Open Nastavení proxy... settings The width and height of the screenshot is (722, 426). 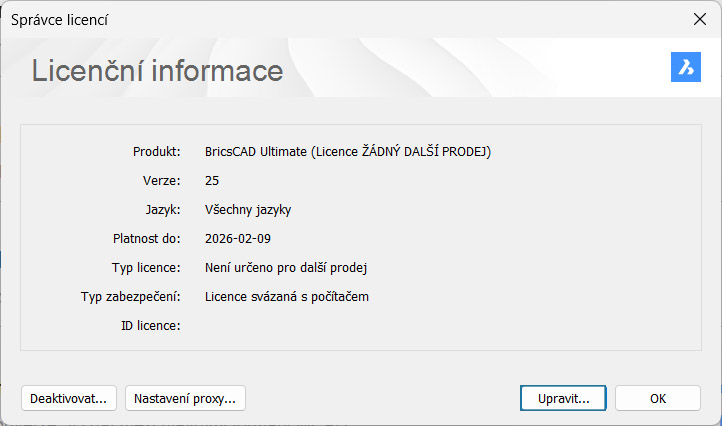point(185,398)
